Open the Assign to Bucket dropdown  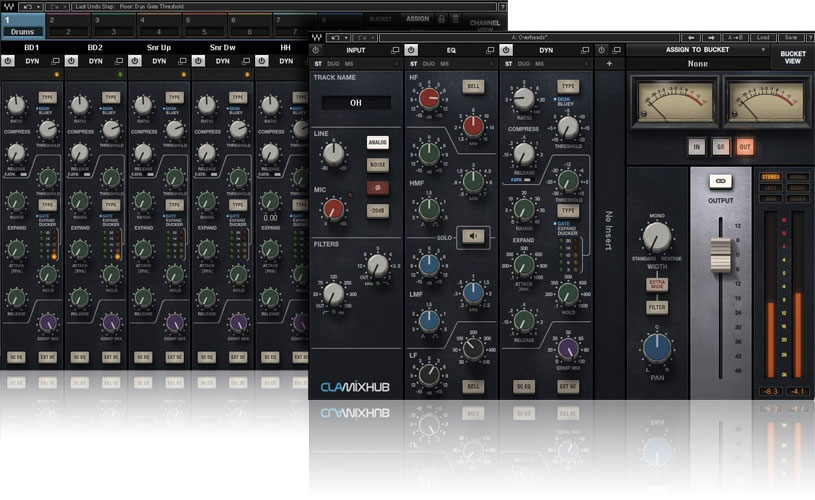[x=698, y=49]
